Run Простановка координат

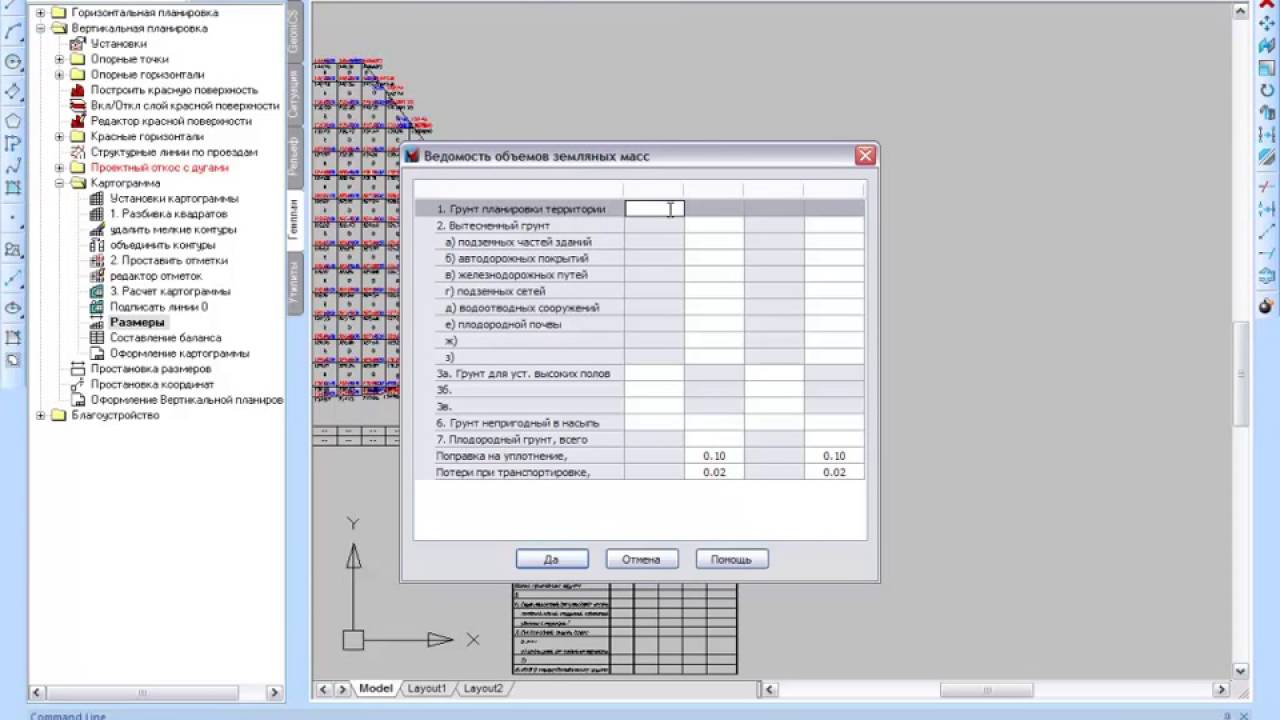(x=152, y=384)
